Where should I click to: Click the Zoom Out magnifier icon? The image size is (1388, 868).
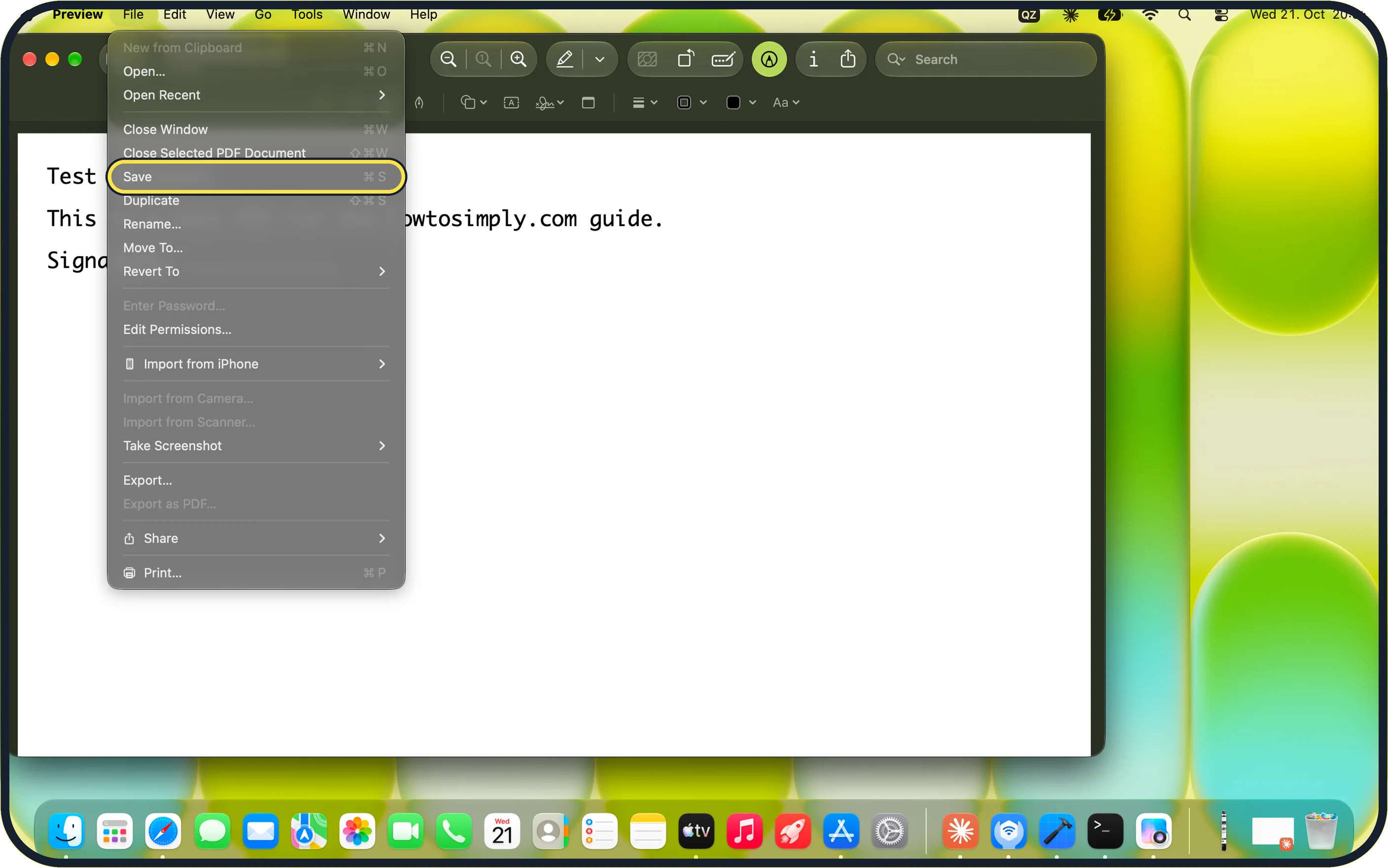tap(448, 59)
